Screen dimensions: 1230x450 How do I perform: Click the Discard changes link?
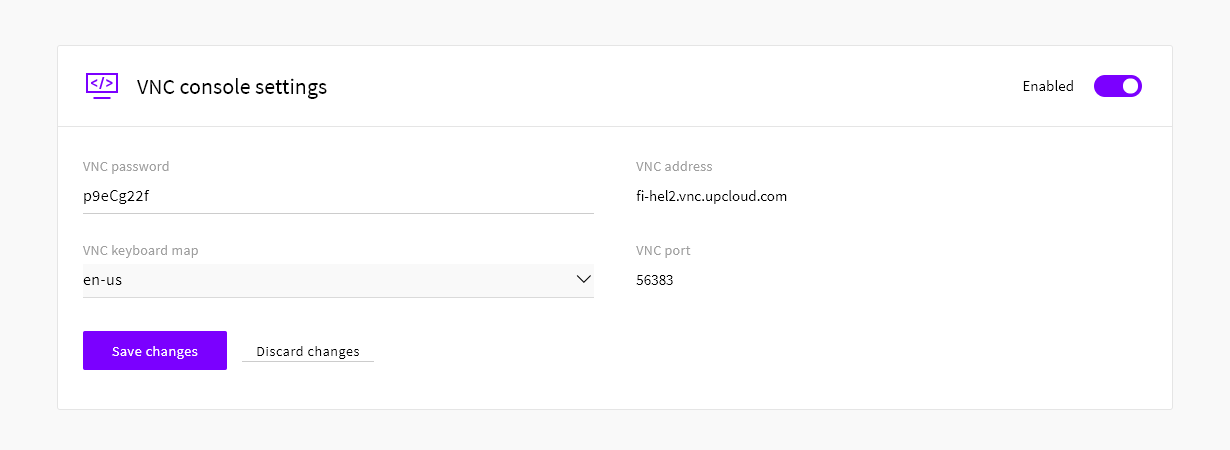click(308, 352)
